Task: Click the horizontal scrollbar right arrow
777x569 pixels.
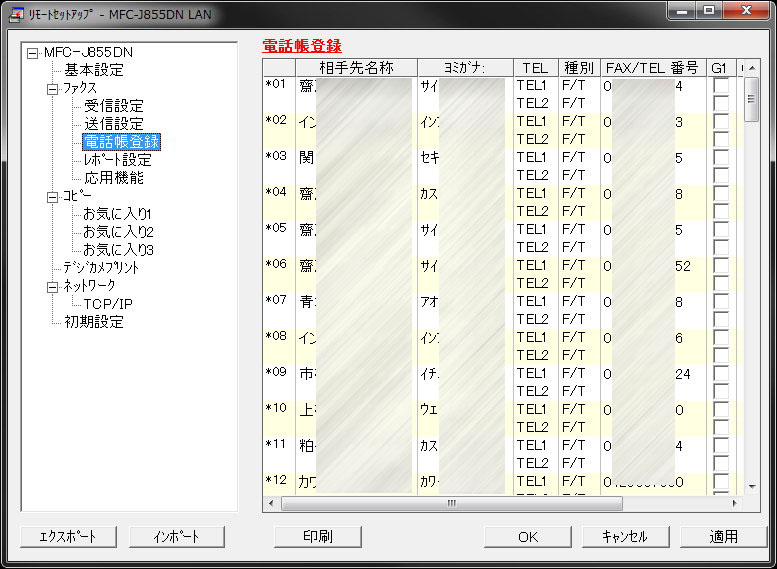Action: (734, 504)
